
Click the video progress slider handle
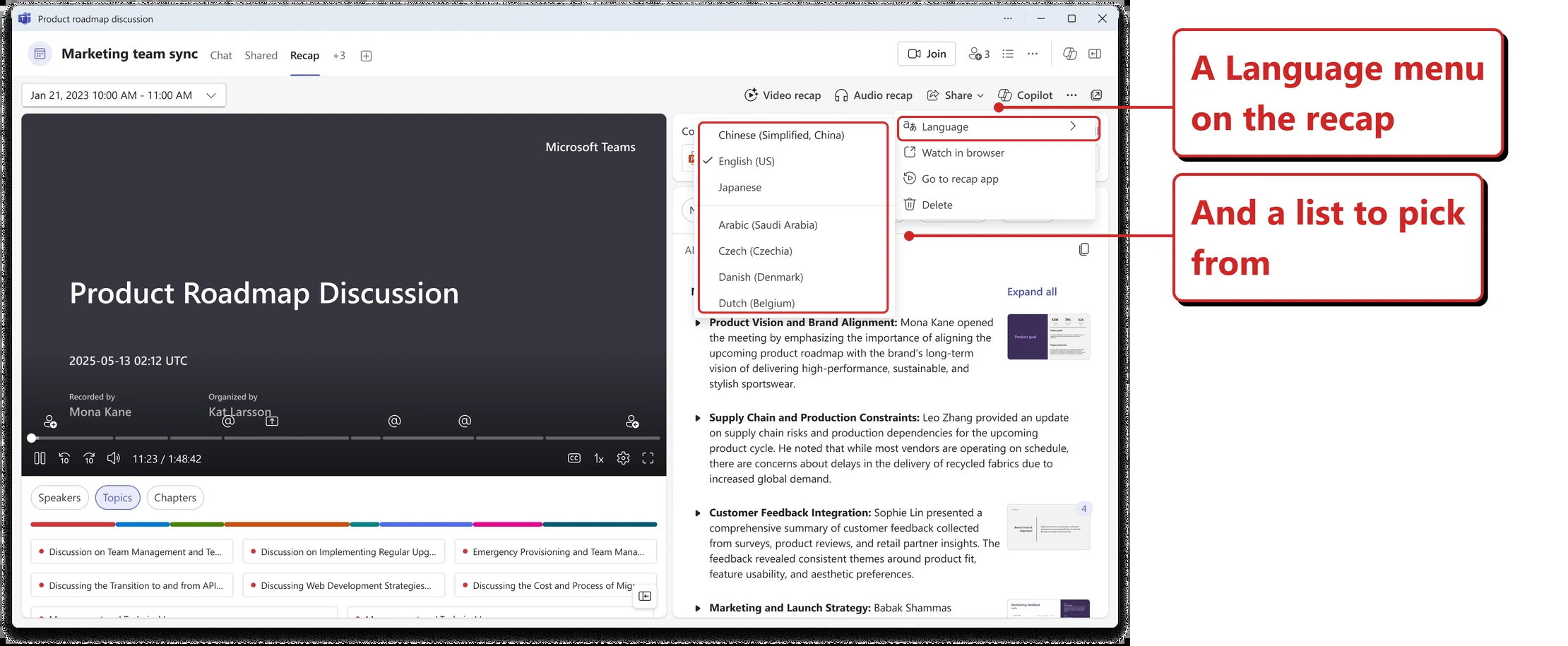(32, 438)
